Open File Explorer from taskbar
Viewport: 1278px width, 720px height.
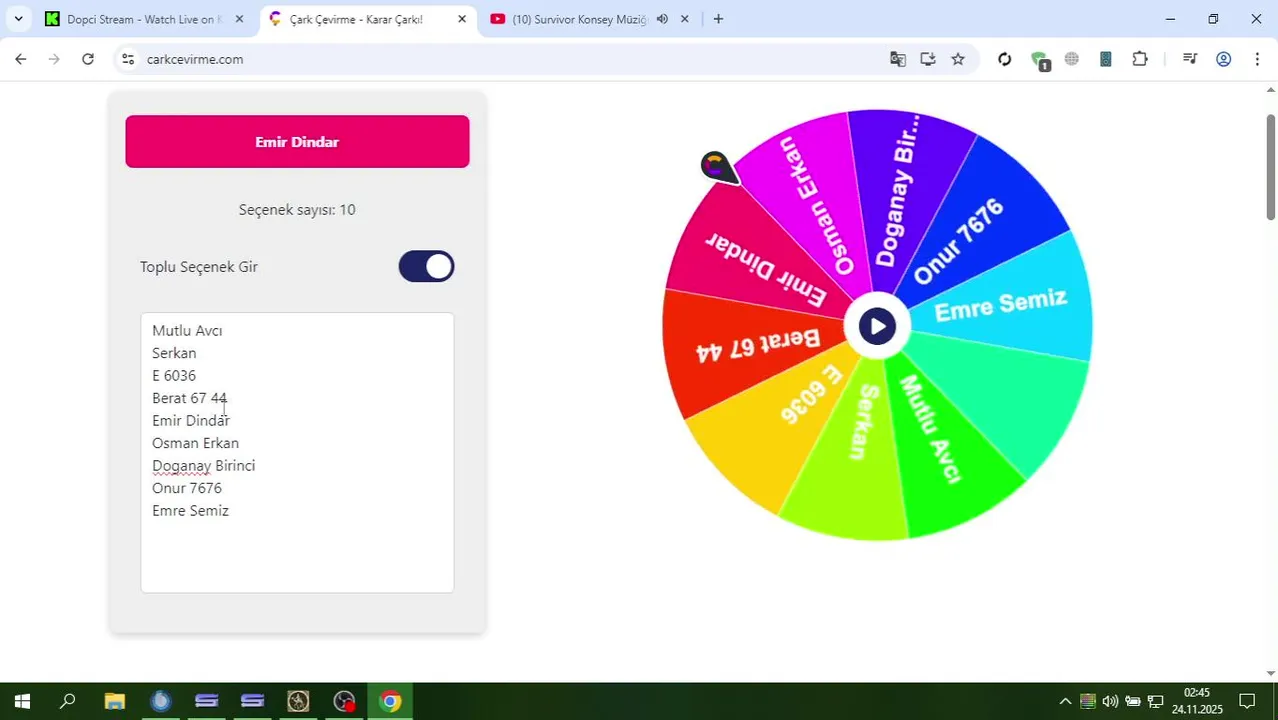[114, 701]
